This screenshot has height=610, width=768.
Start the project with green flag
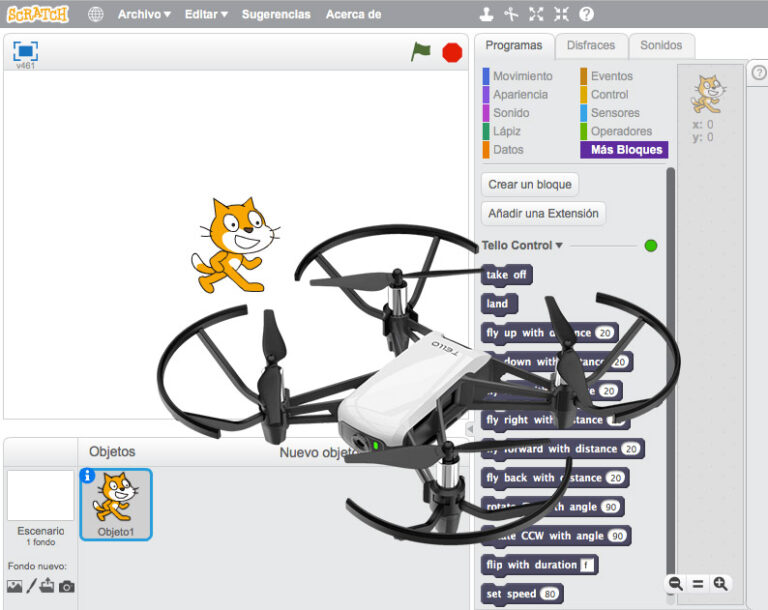click(420, 51)
